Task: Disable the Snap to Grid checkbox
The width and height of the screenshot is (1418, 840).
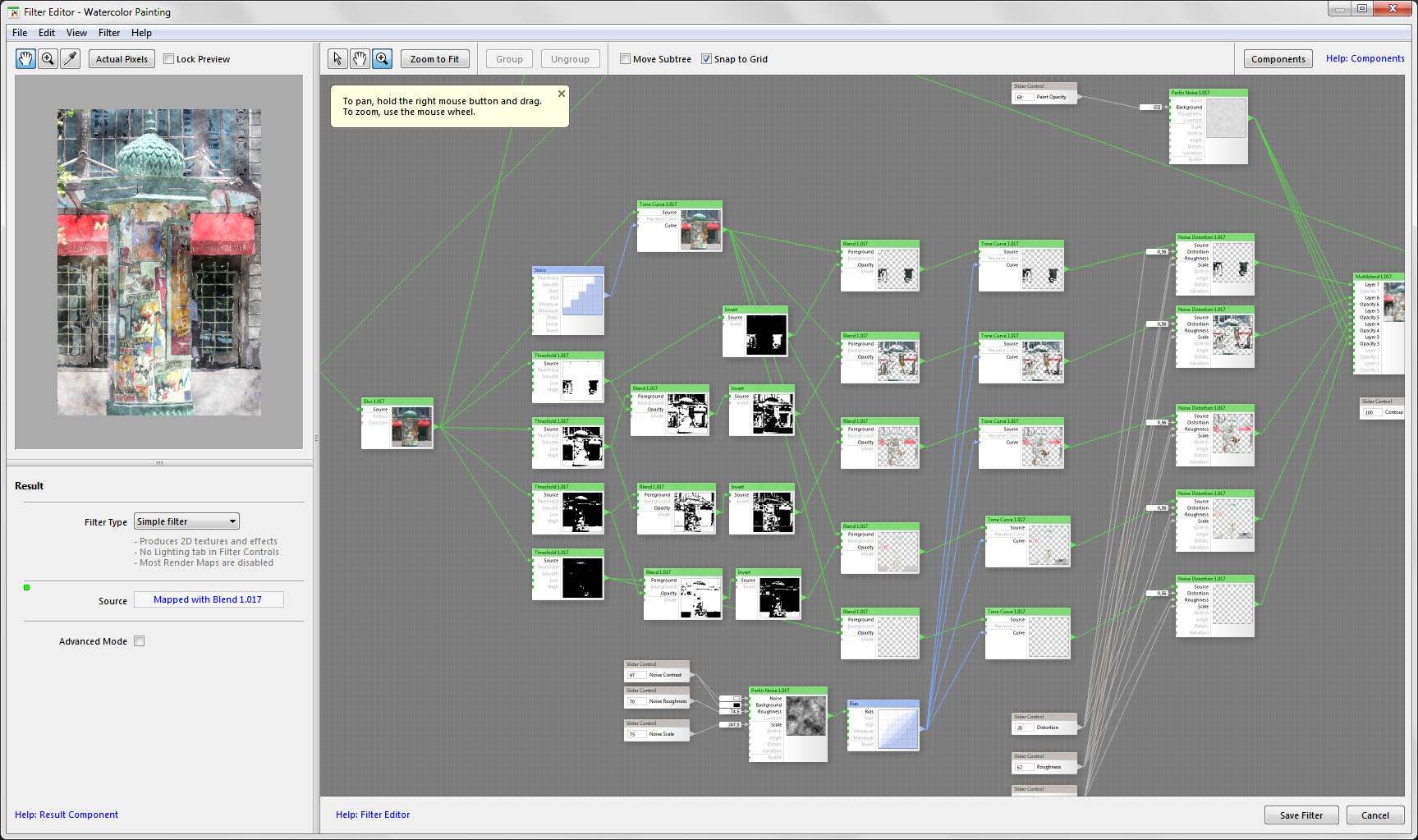Action: (706, 59)
